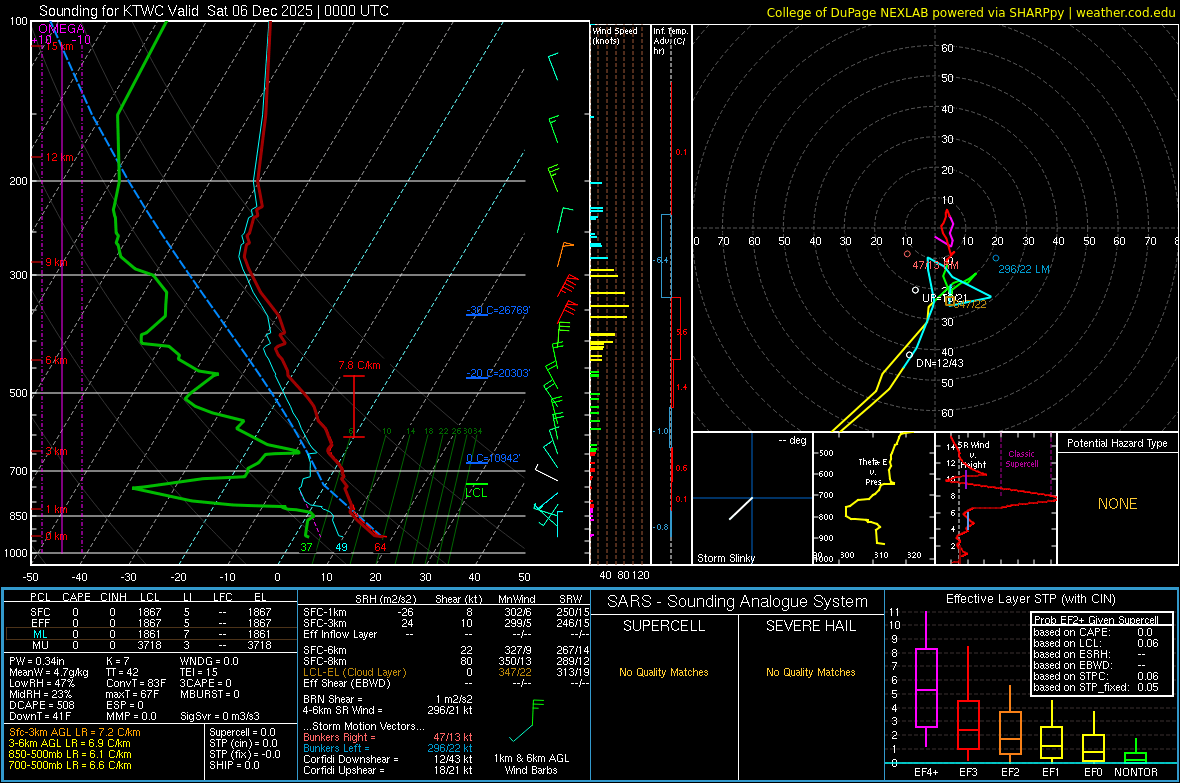Image resolution: width=1180 pixels, height=783 pixels.
Task: Click 'SHIP = 0.0' index
Action: click(234, 765)
